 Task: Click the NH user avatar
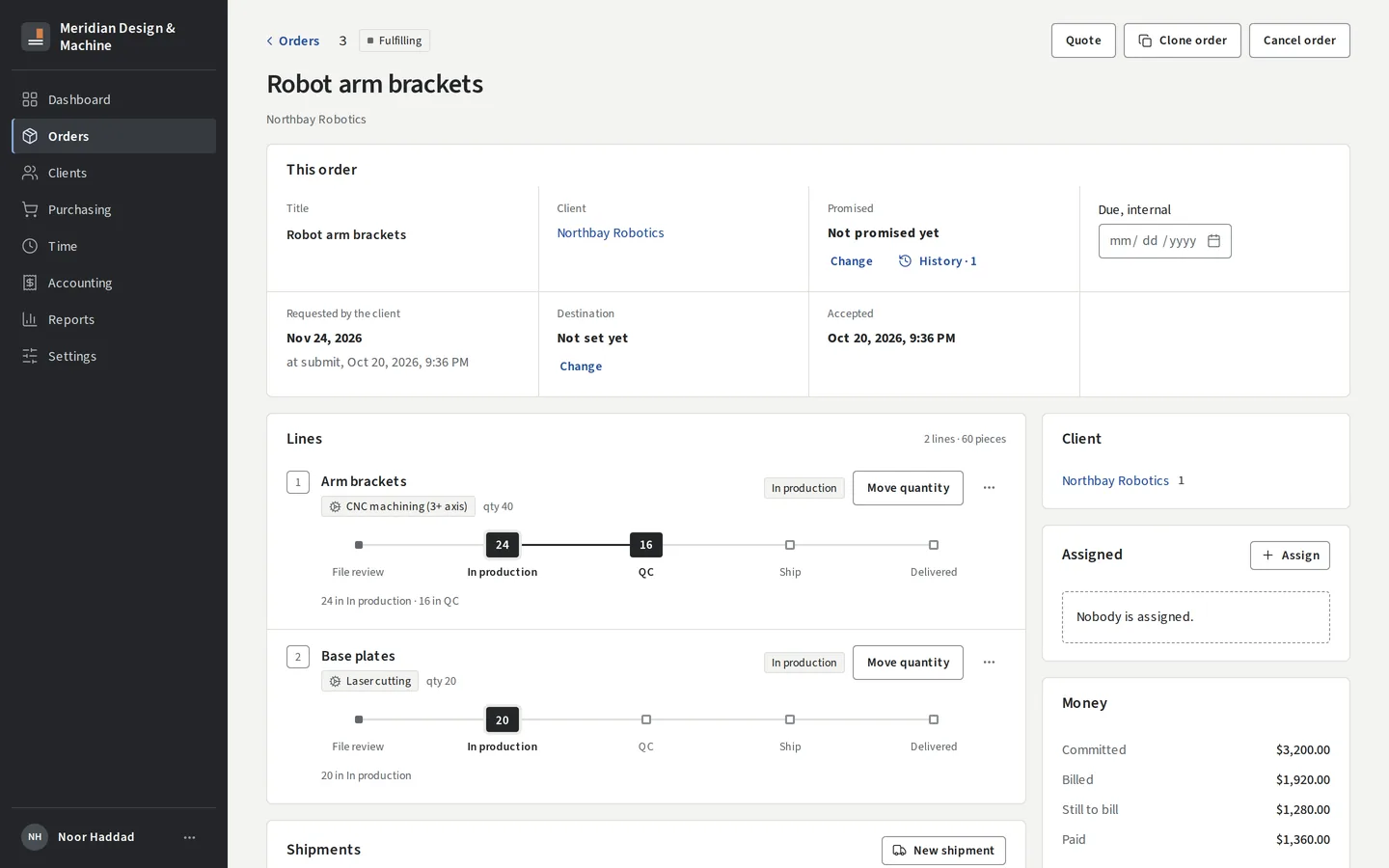coord(35,837)
